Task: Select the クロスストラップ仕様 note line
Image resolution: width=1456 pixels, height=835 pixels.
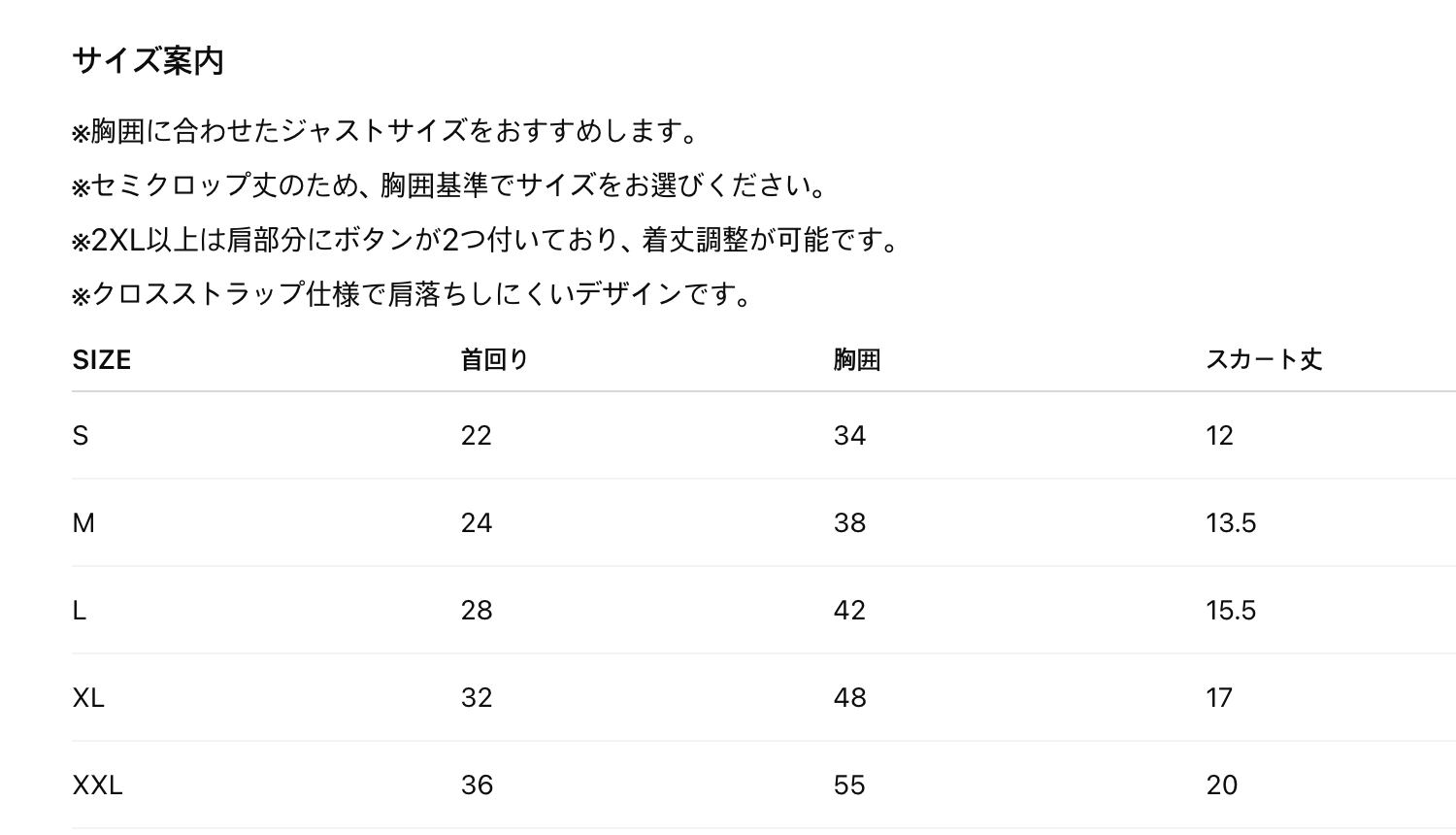Action: 413,294
